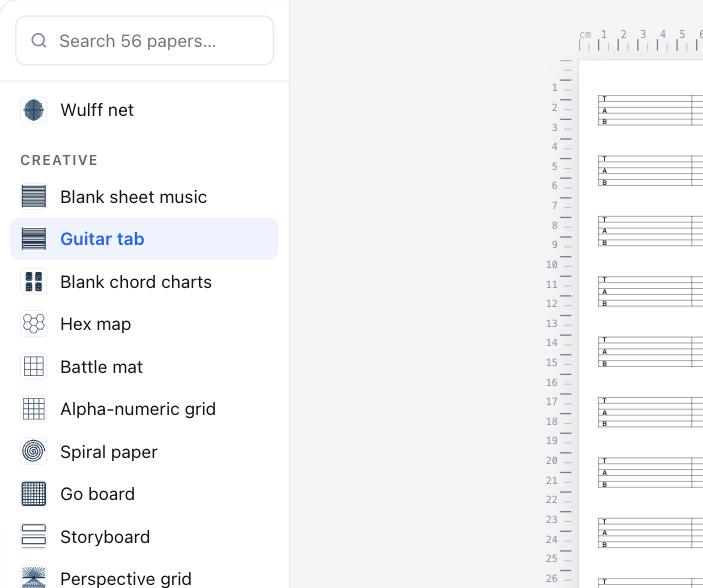Click the Perspective grid icon
Image resolution: width=703 pixels, height=588 pixels.
(34, 578)
